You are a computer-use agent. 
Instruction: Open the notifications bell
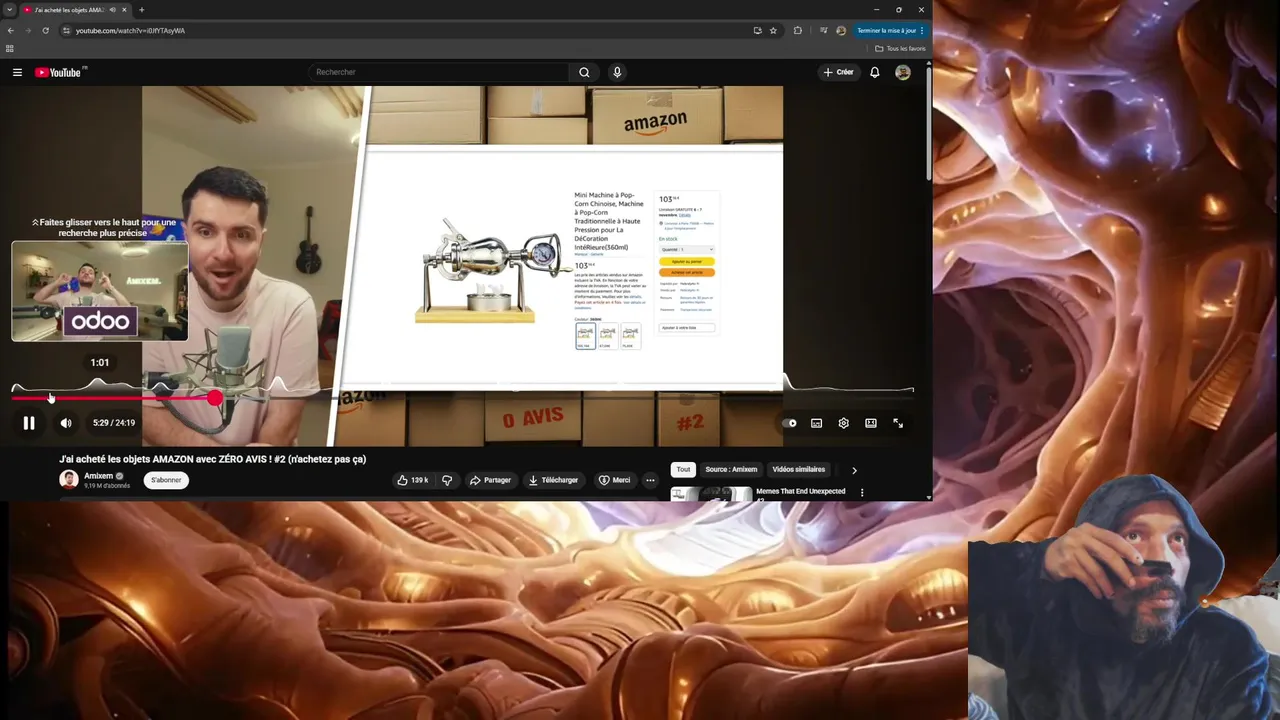click(x=875, y=72)
